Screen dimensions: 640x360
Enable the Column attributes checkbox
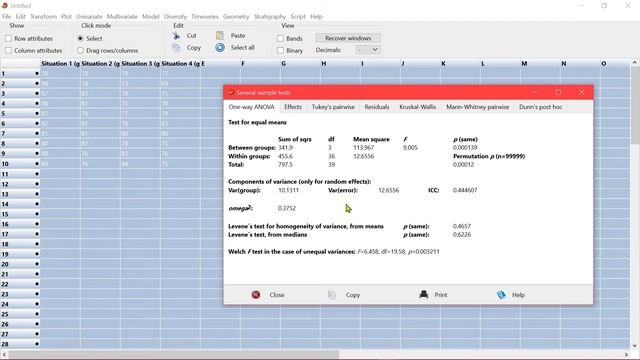pos(8,50)
